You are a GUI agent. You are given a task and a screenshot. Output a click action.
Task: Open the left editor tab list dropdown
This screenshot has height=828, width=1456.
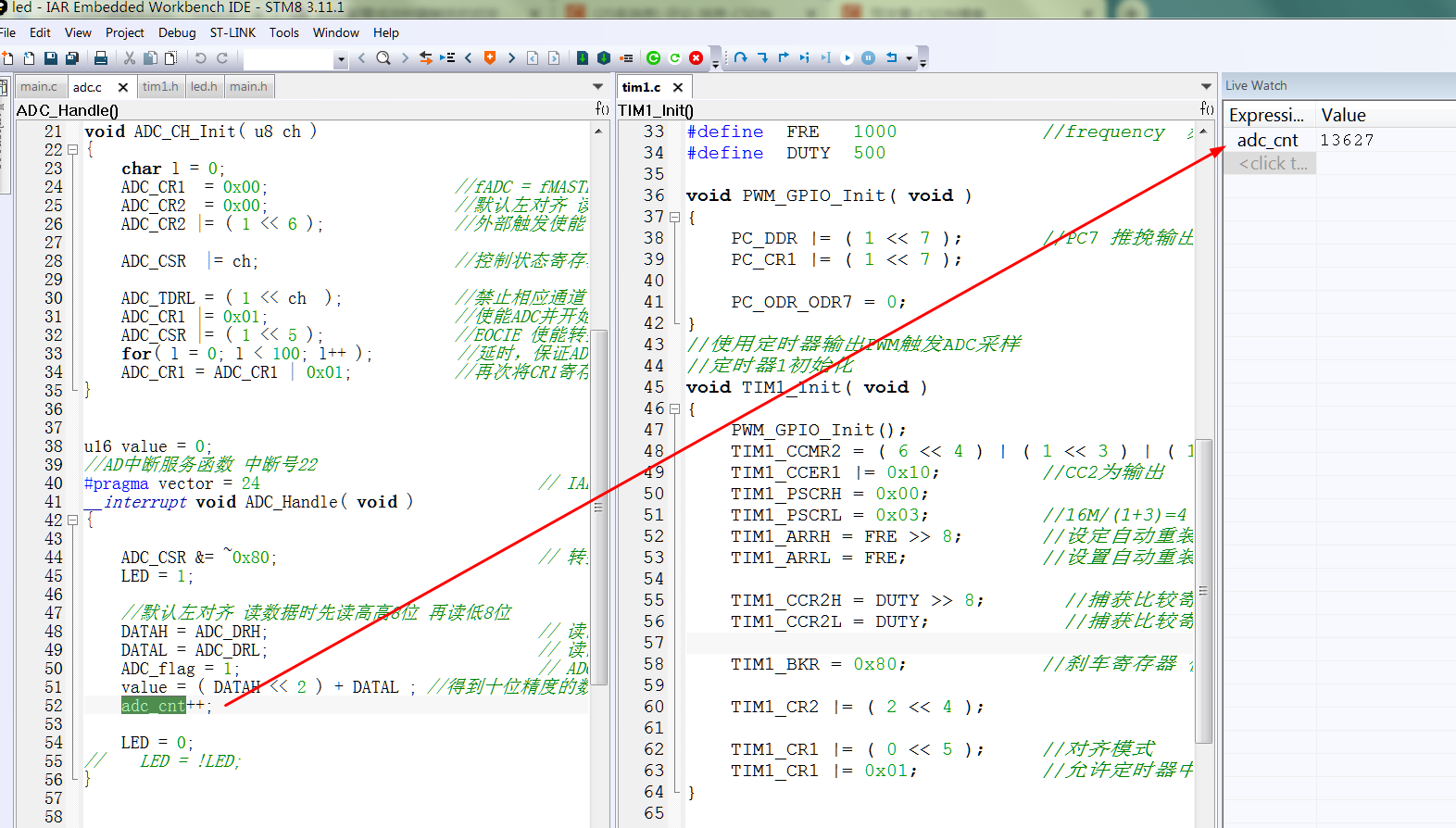[597, 86]
